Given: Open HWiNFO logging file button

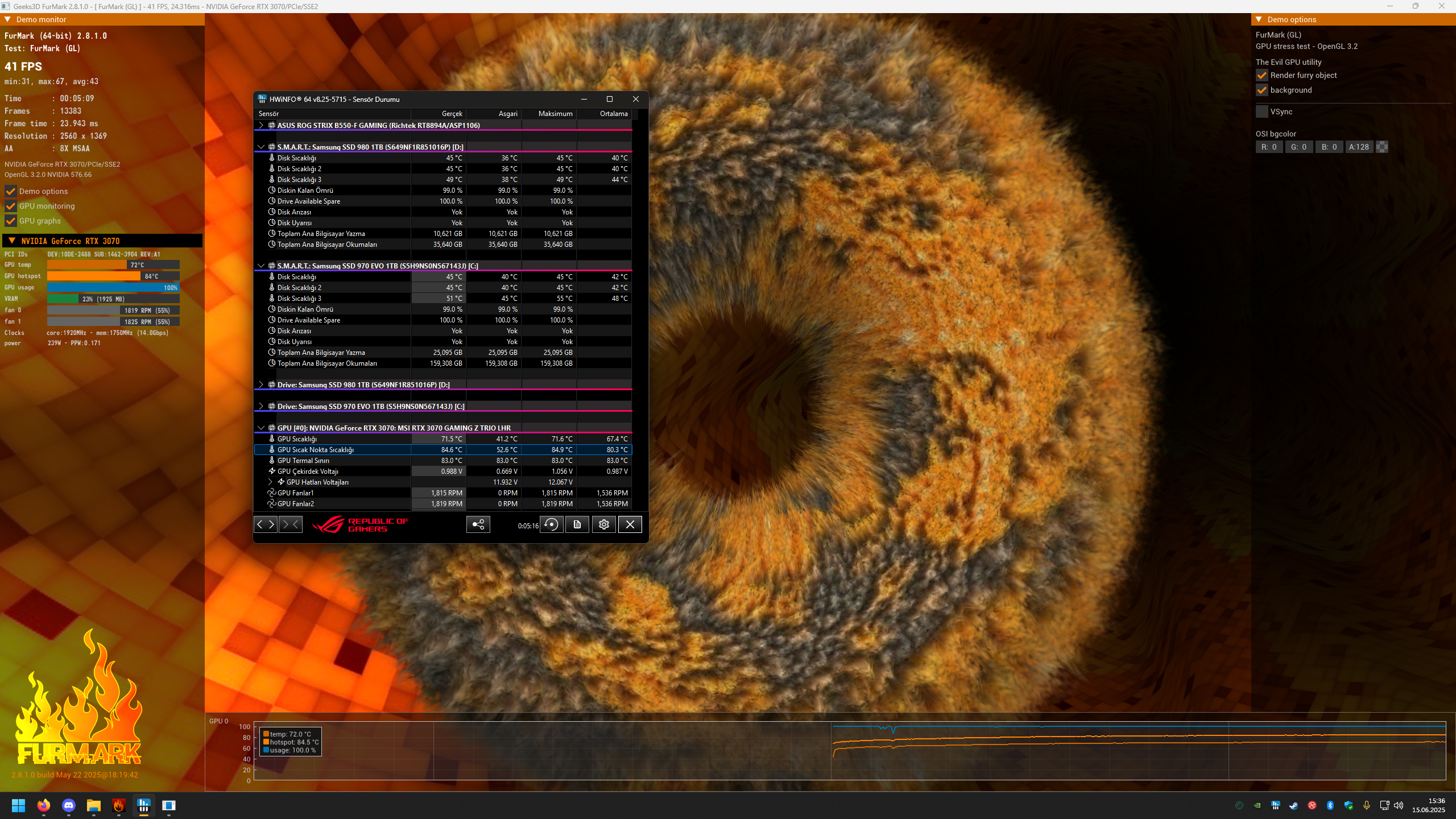Looking at the screenshot, I should pyautogui.click(x=577, y=524).
